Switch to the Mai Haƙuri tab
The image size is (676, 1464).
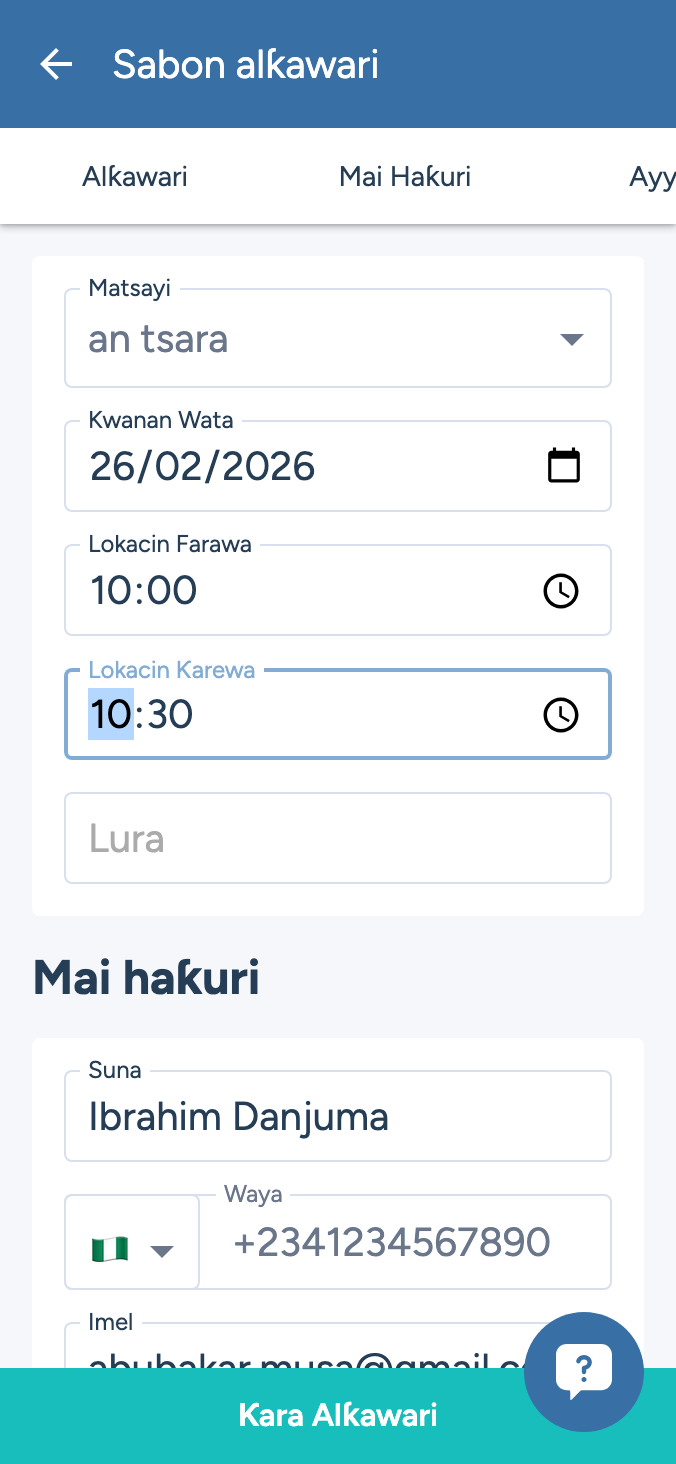point(405,177)
